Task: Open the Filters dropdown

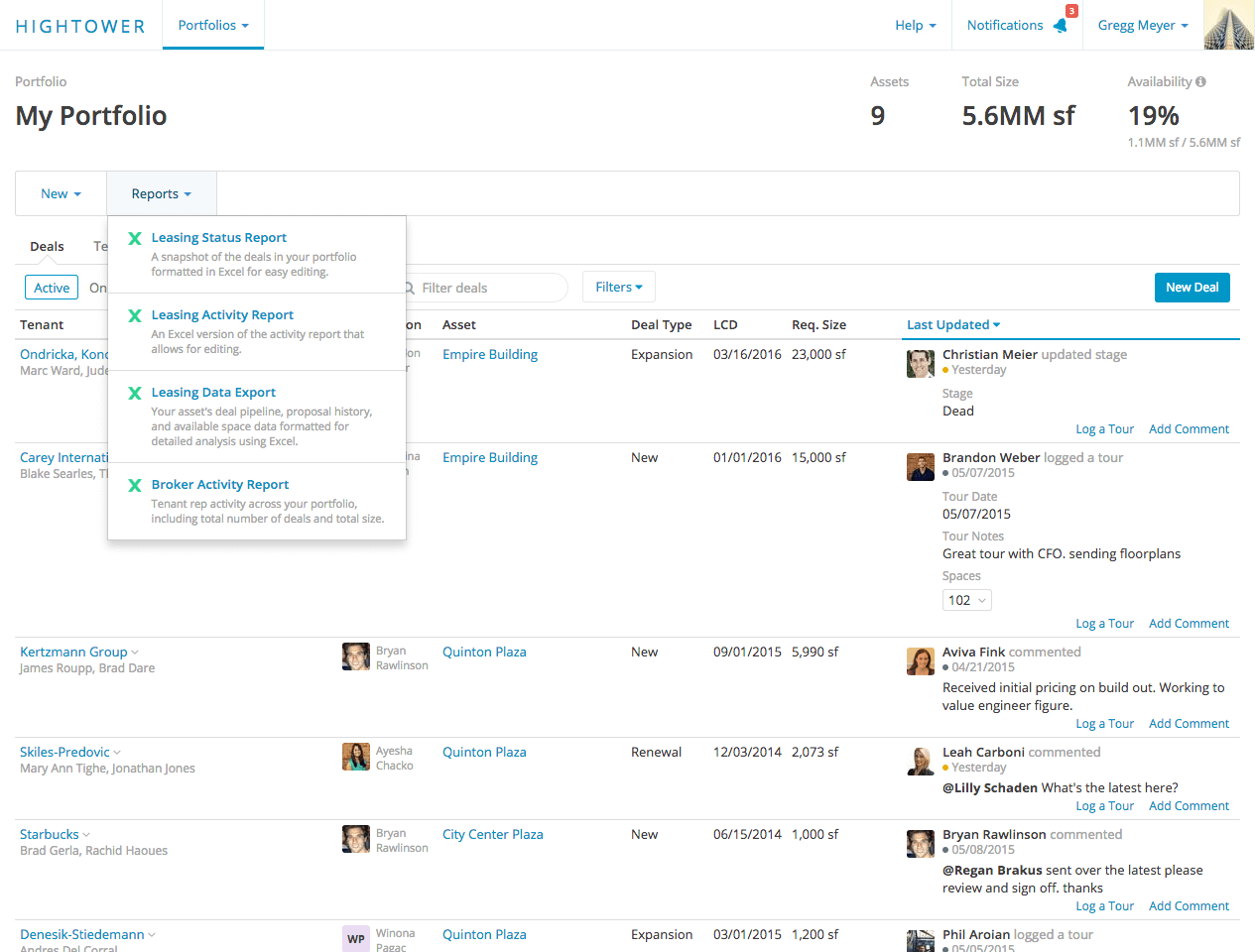Action: (x=619, y=287)
